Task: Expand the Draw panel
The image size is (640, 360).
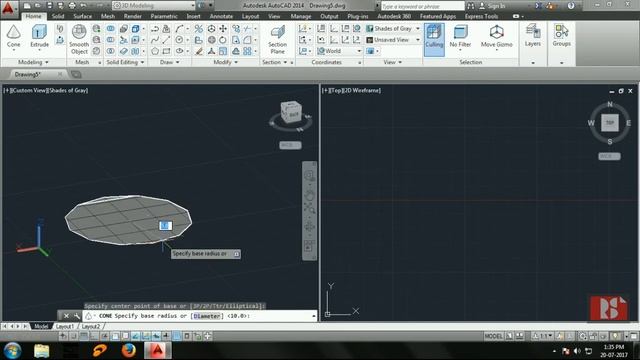Action: tap(170, 62)
